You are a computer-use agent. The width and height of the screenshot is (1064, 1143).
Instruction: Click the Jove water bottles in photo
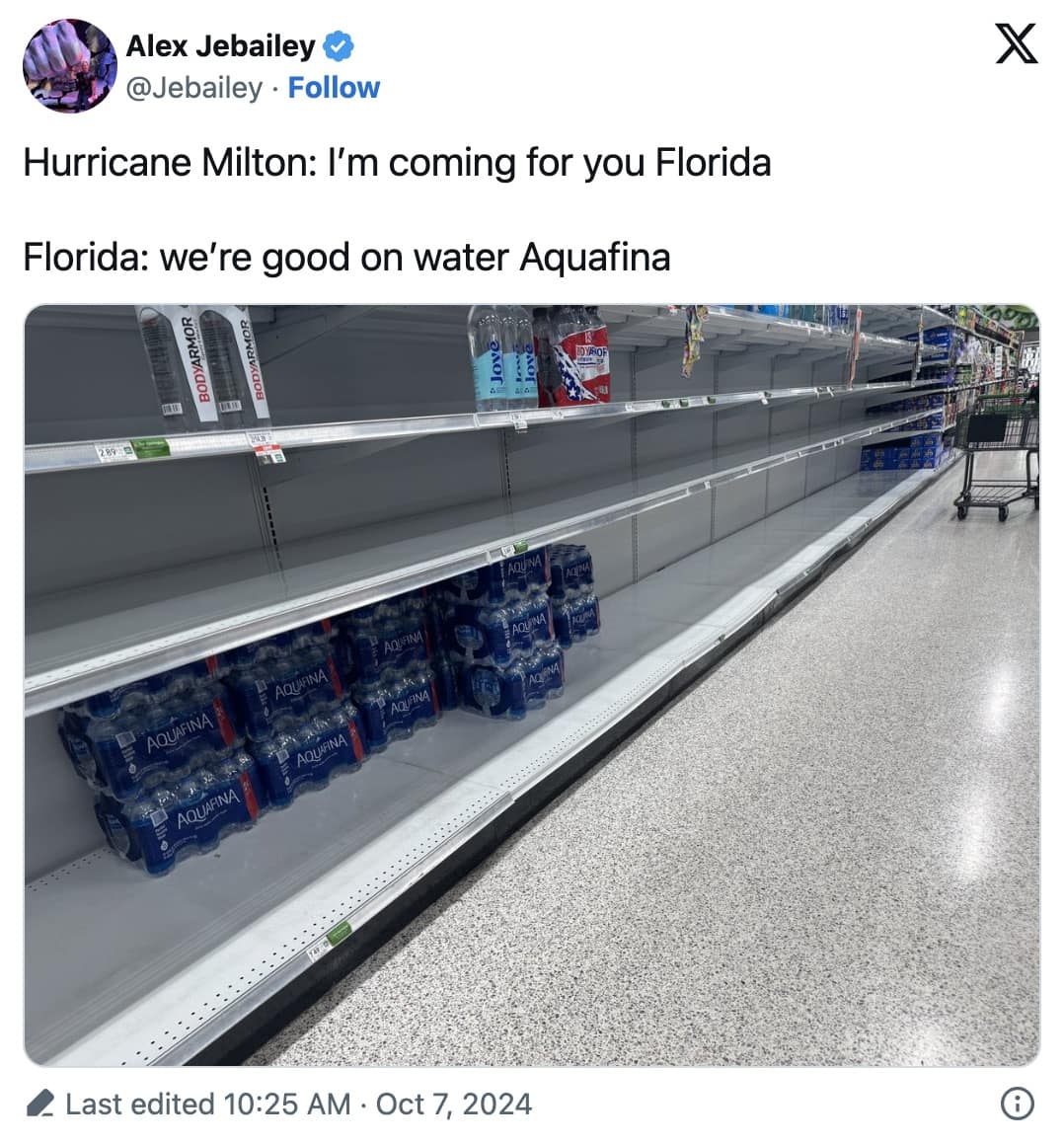pos(501,357)
